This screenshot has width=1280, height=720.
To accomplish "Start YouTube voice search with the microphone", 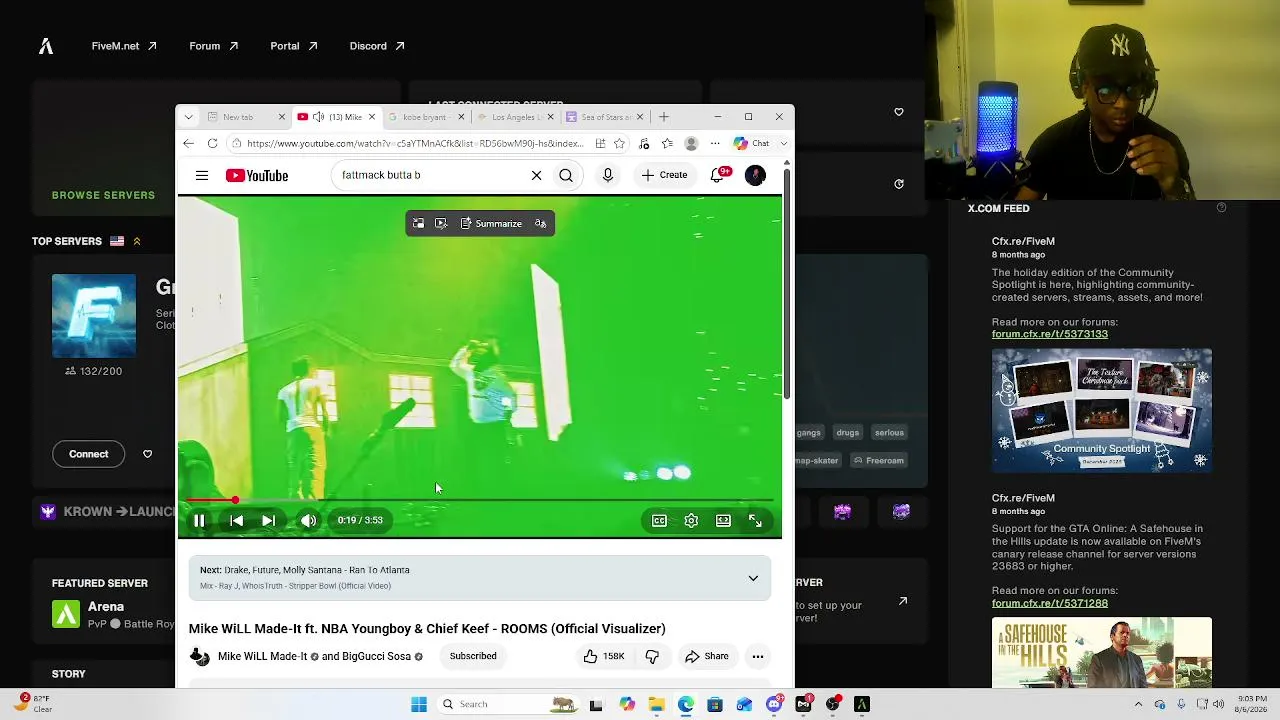I will pyautogui.click(x=608, y=176).
